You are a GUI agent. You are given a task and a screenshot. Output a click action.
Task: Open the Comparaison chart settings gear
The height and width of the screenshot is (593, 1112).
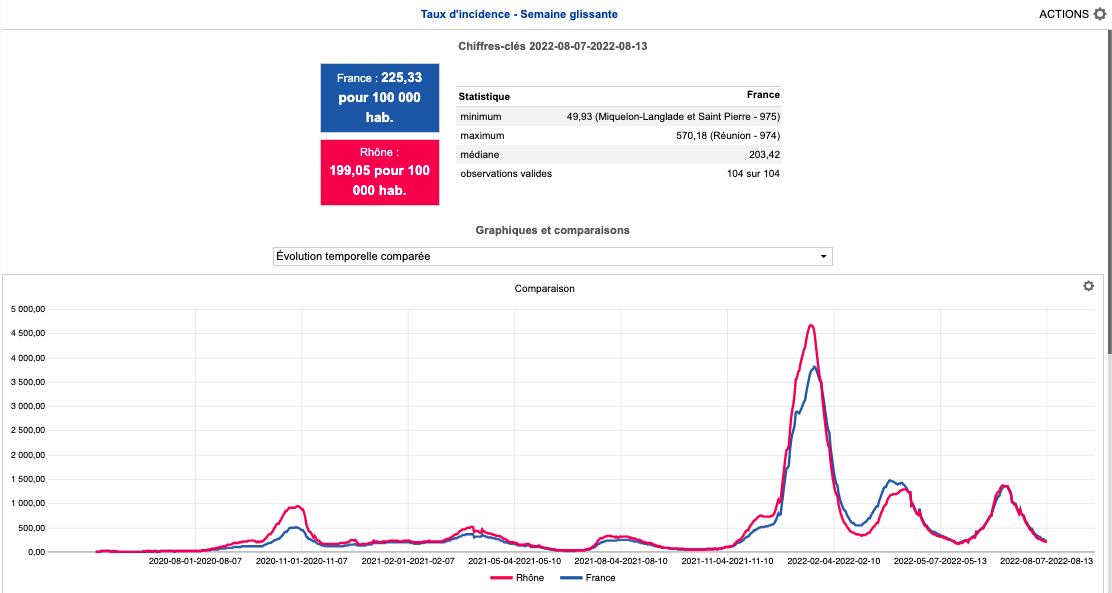[x=1088, y=286]
